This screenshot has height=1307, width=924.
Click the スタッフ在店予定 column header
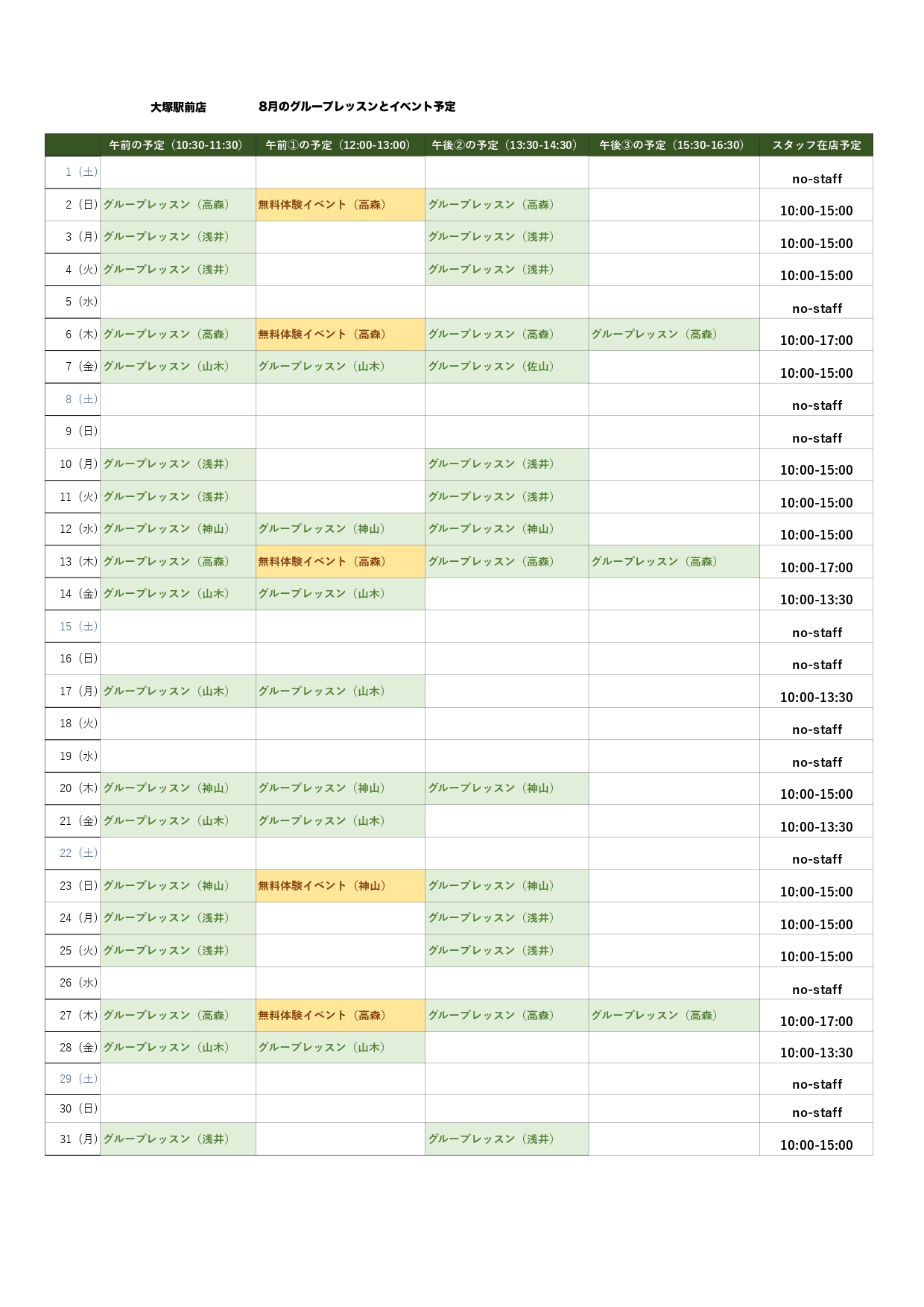(x=816, y=145)
